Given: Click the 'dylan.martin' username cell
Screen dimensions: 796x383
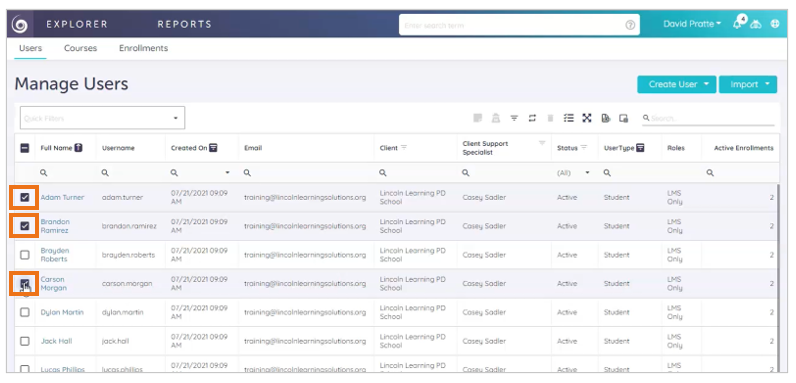Looking at the screenshot, I should (122, 312).
